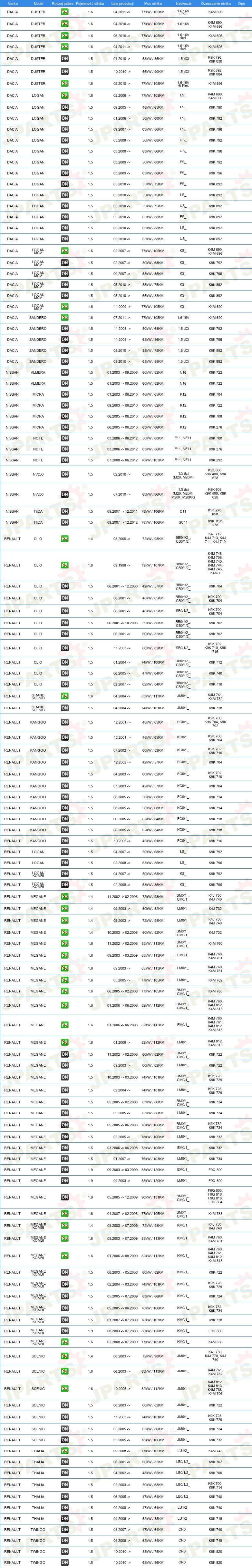This screenshot has height=1568, width=252.
Task: Select the K9K 716 engine code cell
Action: [x=216, y=841]
